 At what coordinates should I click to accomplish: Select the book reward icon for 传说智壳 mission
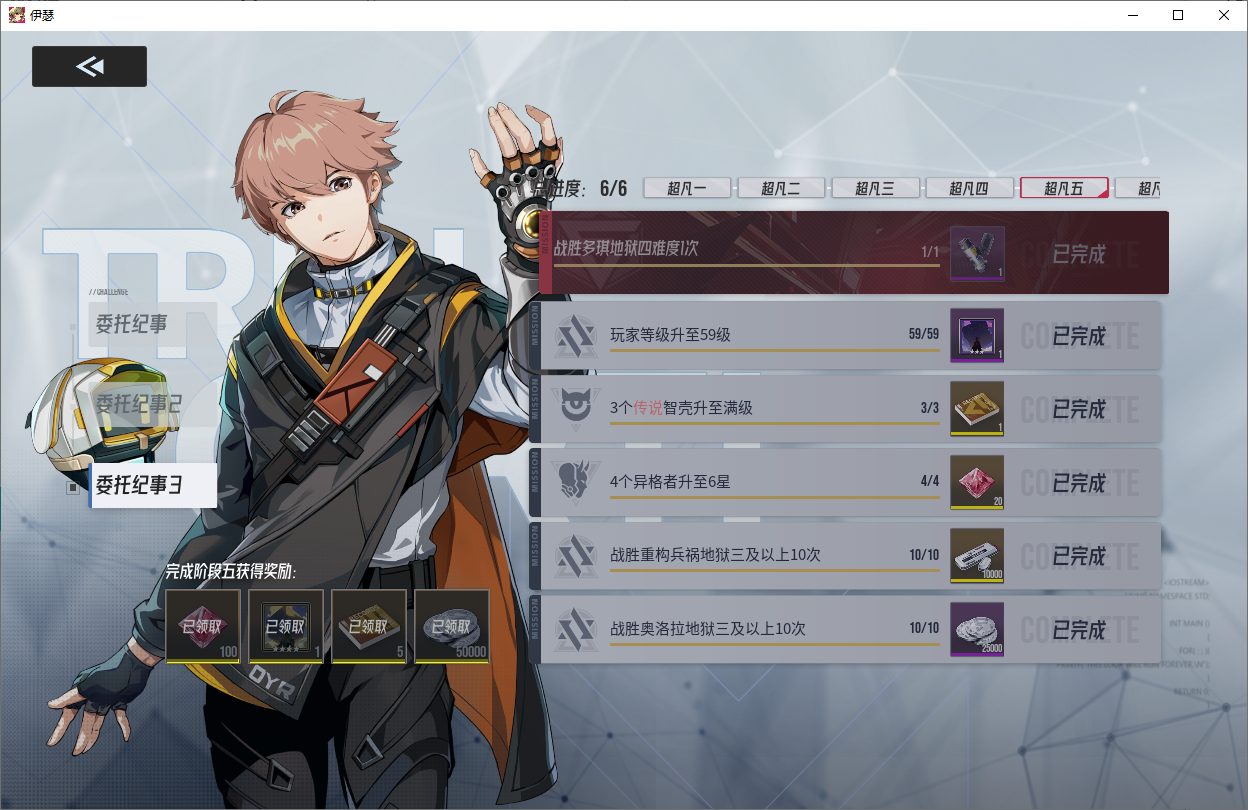pyautogui.click(x=977, y=408)
